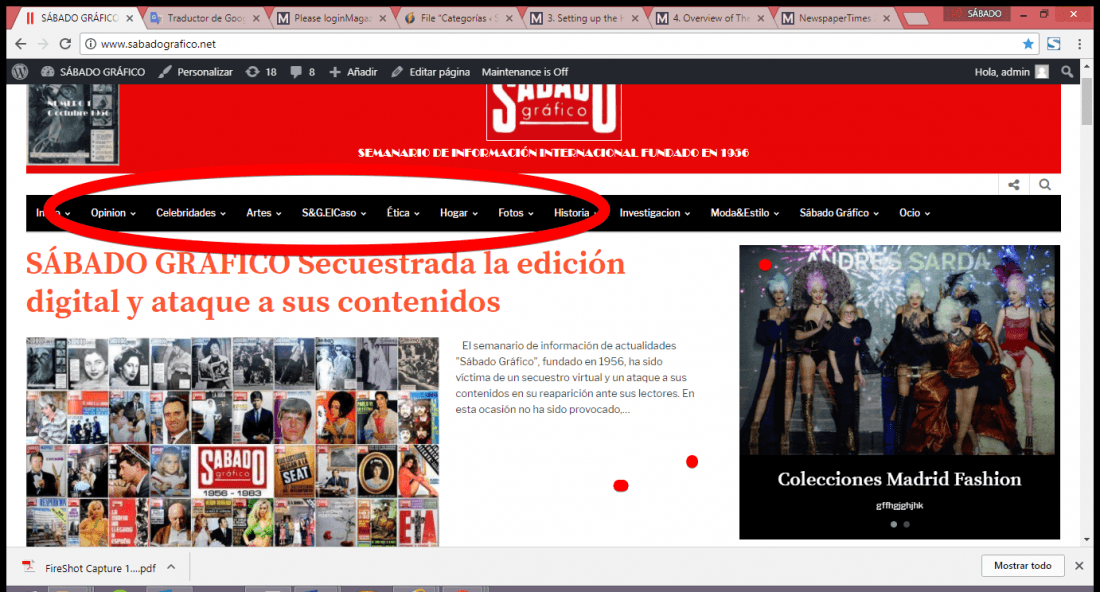Open the Secuestrada la edición digital headline
The width and height of the screenshot is (1100, 592).
point(325,283)
